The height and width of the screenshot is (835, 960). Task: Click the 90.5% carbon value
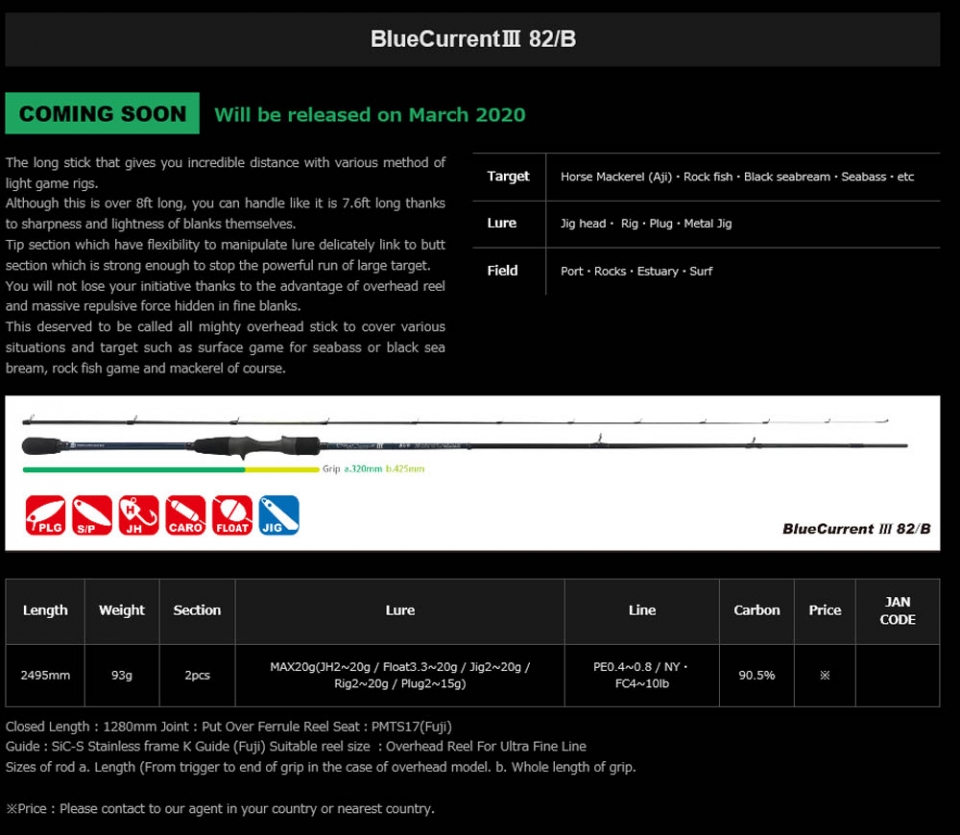click(x=757, y=675)
